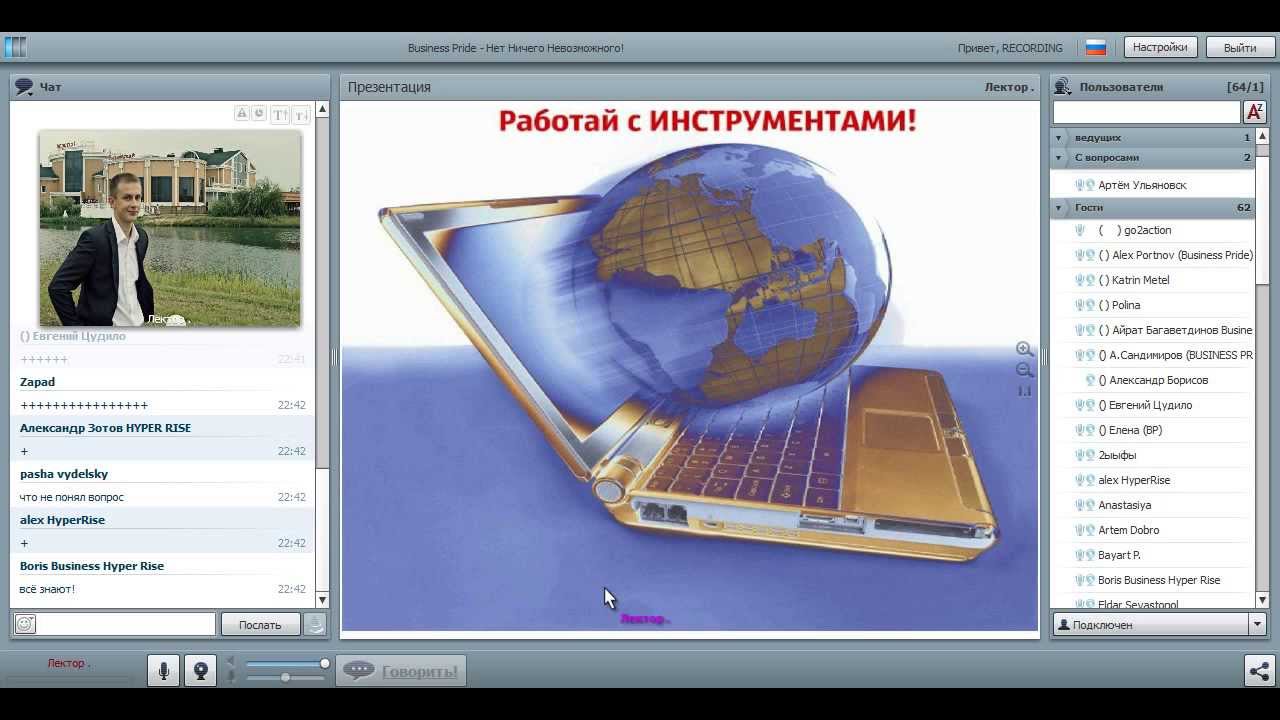Click the microphone level icon below speaker
Viewport: 1280px width, 720px height.
pyautogui.click(x=232, y=677)
